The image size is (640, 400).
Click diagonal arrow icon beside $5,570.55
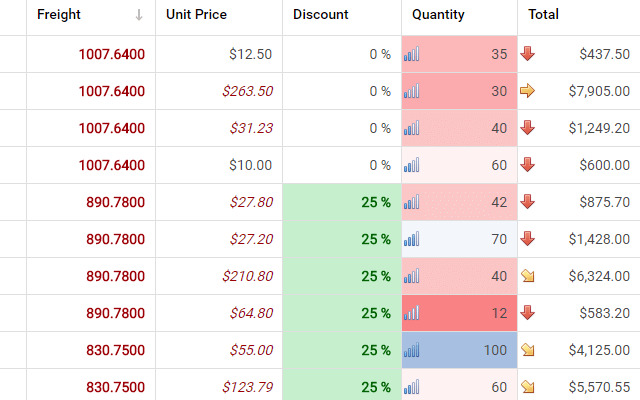tap(528, 387)
